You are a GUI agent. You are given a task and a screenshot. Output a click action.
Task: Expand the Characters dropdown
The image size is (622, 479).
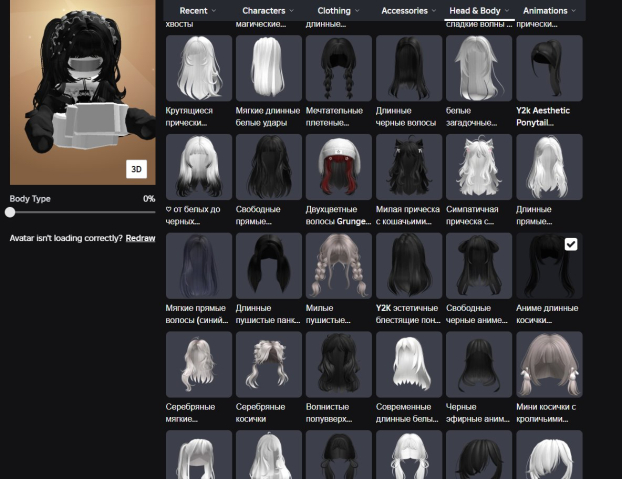tap(268, 11)
